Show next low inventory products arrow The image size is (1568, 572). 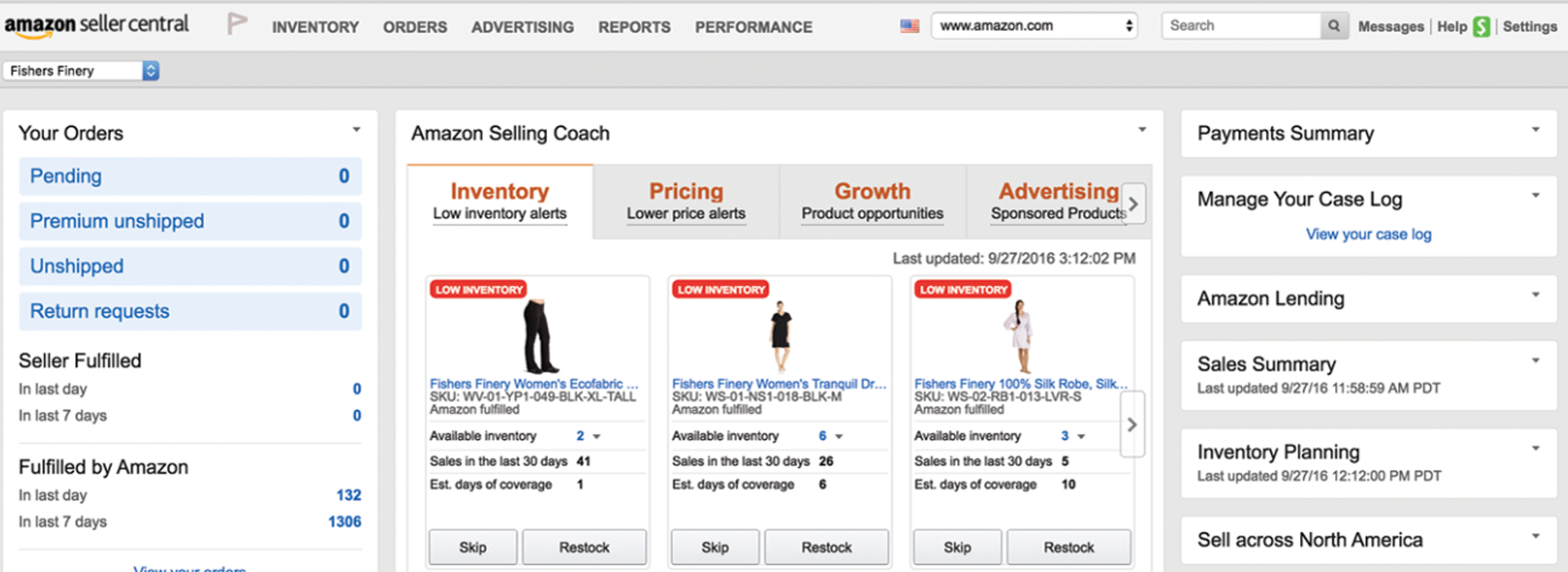(x=1132, y=424)
